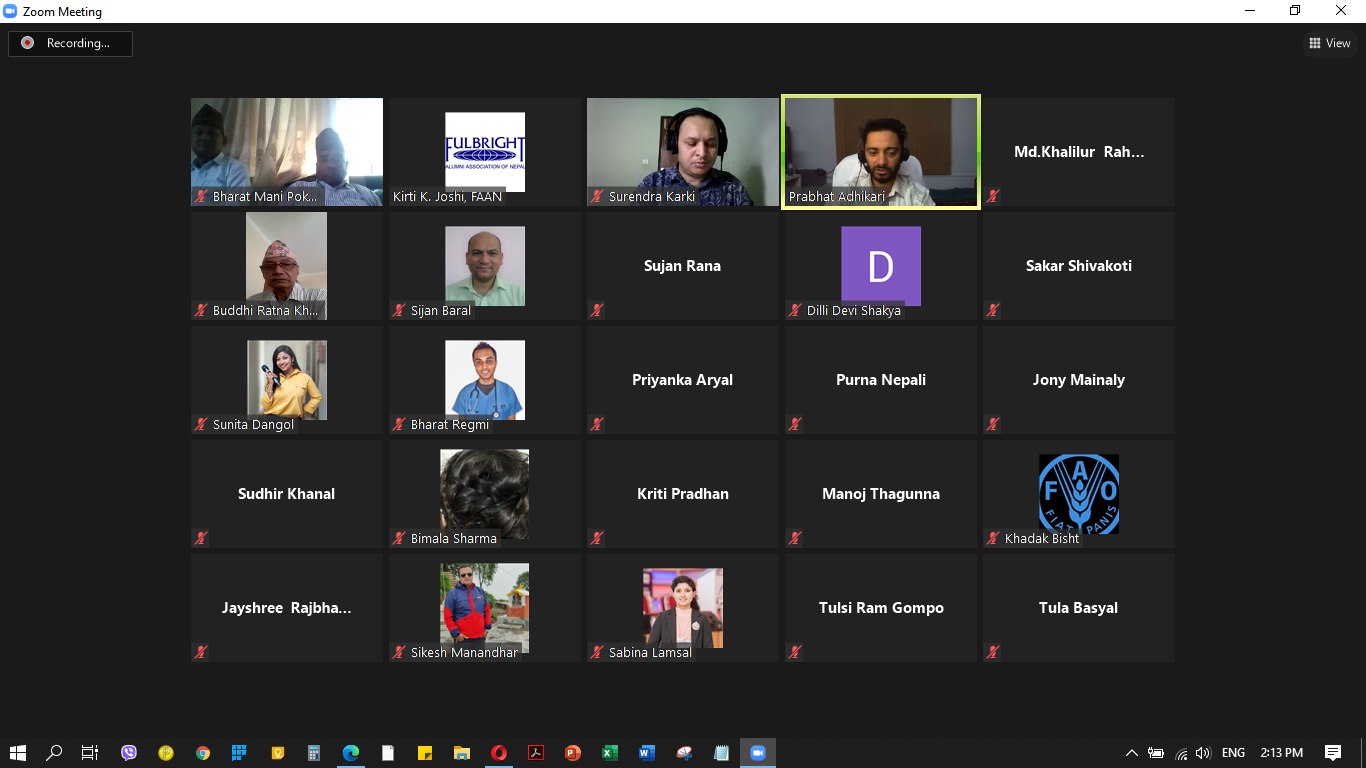Click muted mic icon on Md.Khalilur tile
The width and height of the screenshot is (1366, 768).
click(993, 197)
